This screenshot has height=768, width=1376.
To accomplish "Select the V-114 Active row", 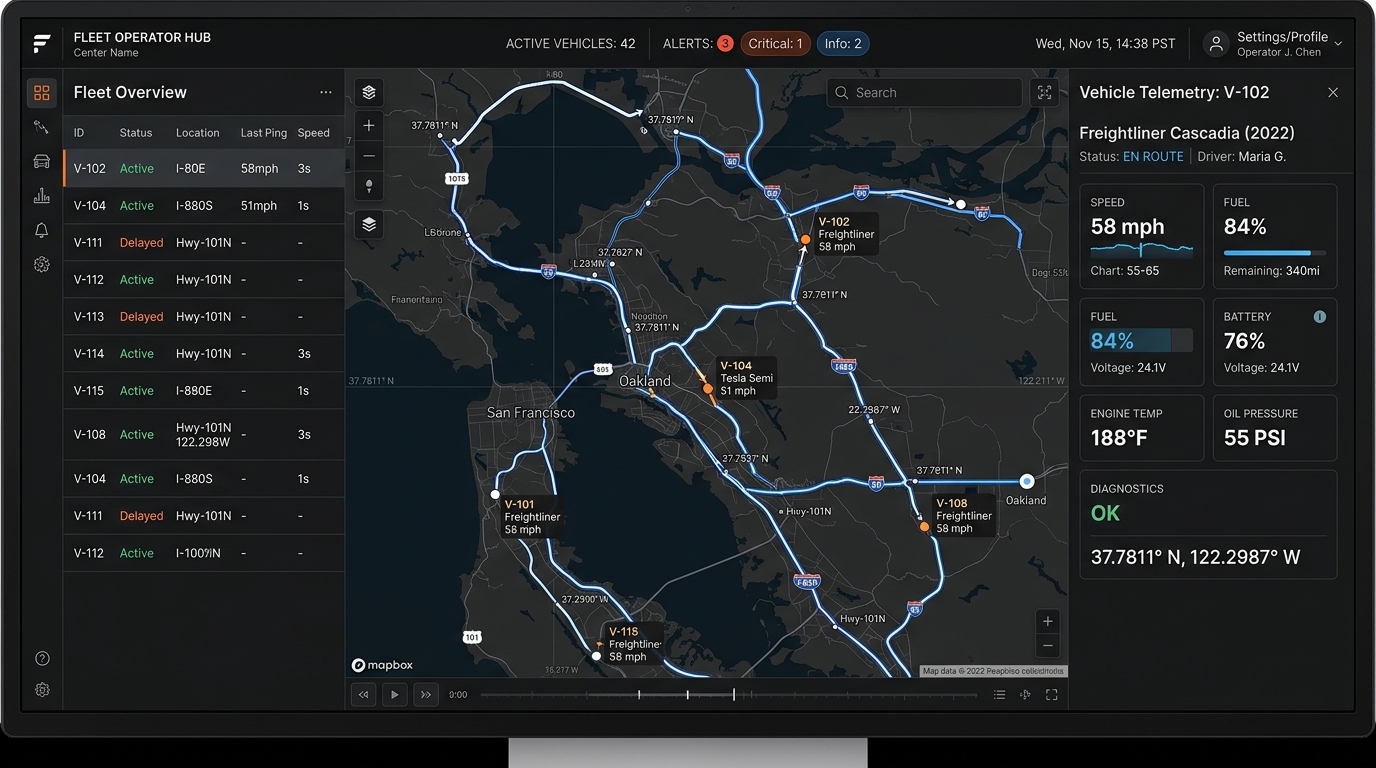I will coord(204,354).
